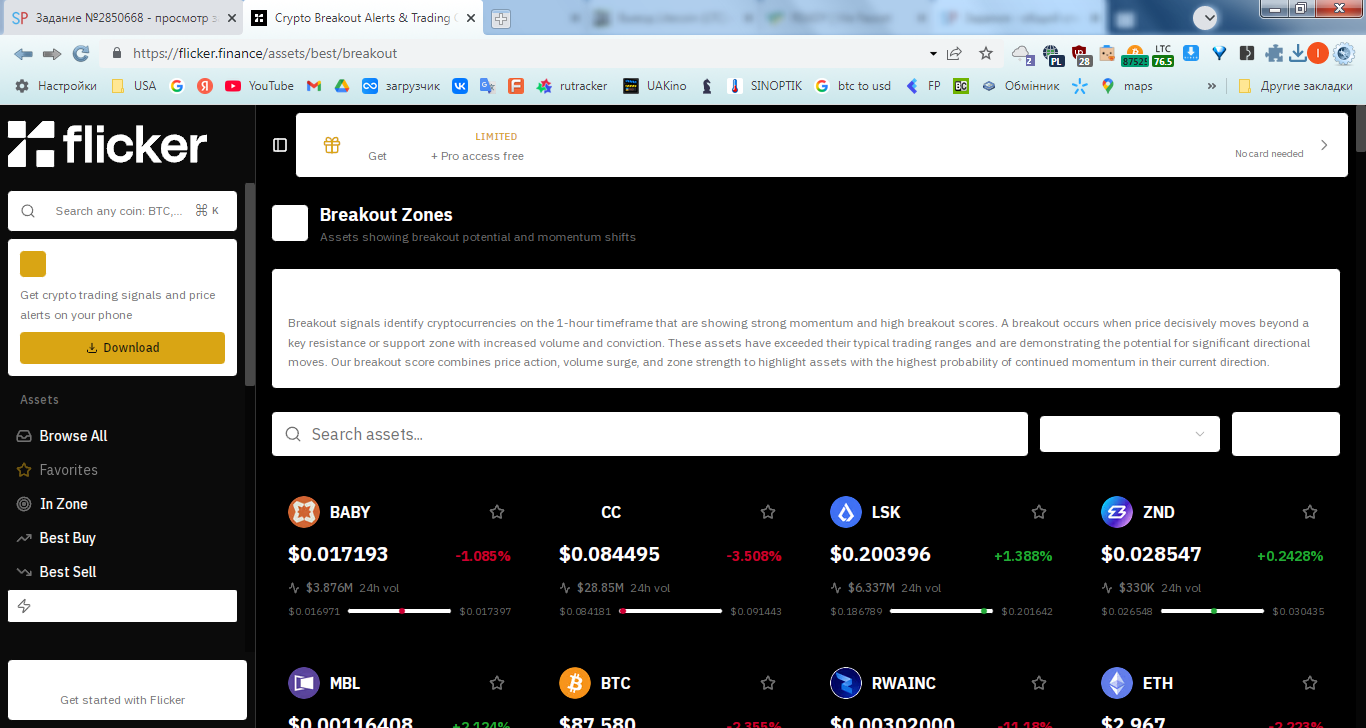Open the SINOPTIK bookmark
The image size is (1366, 728).
coord(765,86)
